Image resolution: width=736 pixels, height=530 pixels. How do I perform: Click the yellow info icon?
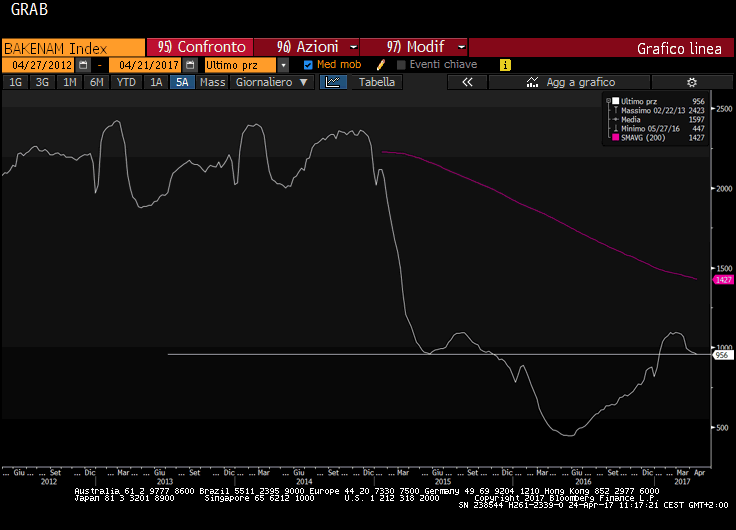click(505, 65)
